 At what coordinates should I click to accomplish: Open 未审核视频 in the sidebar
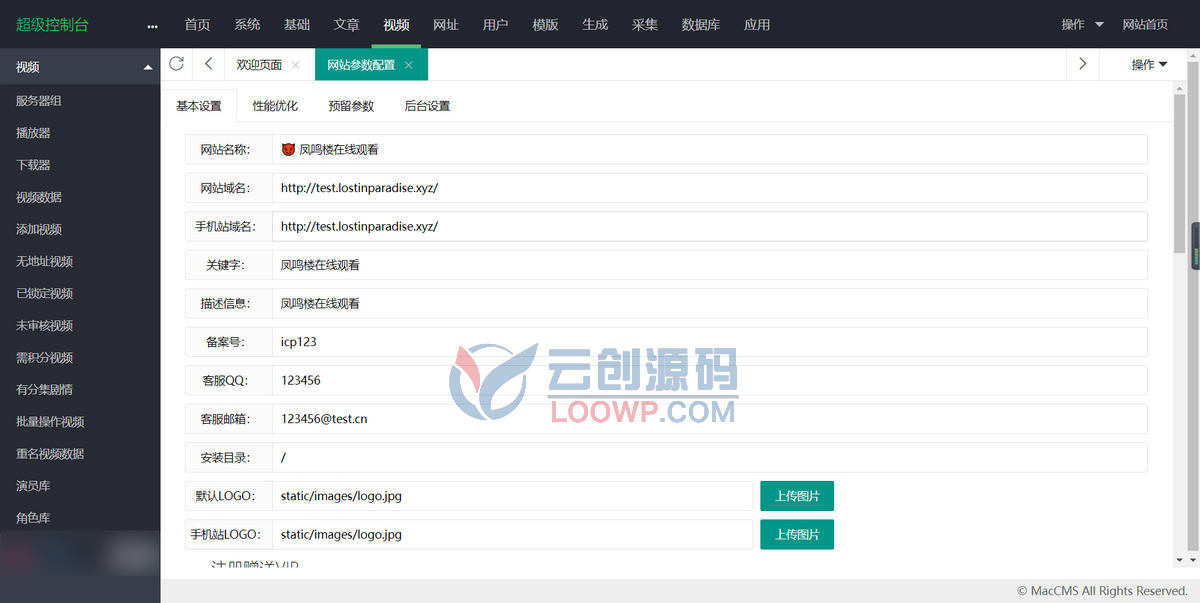(x=44, y=325)
